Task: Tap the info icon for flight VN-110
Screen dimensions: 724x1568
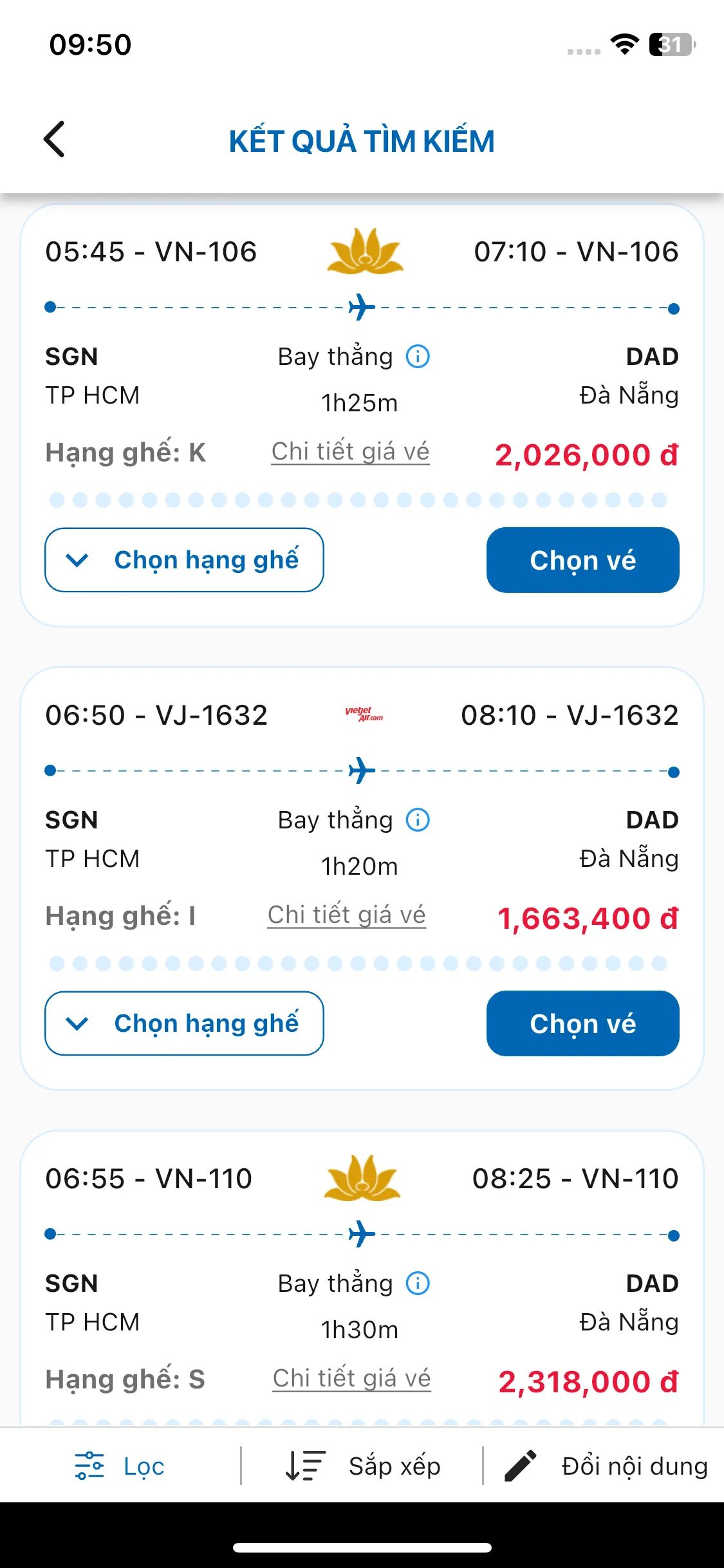Action: (418, 1283)
